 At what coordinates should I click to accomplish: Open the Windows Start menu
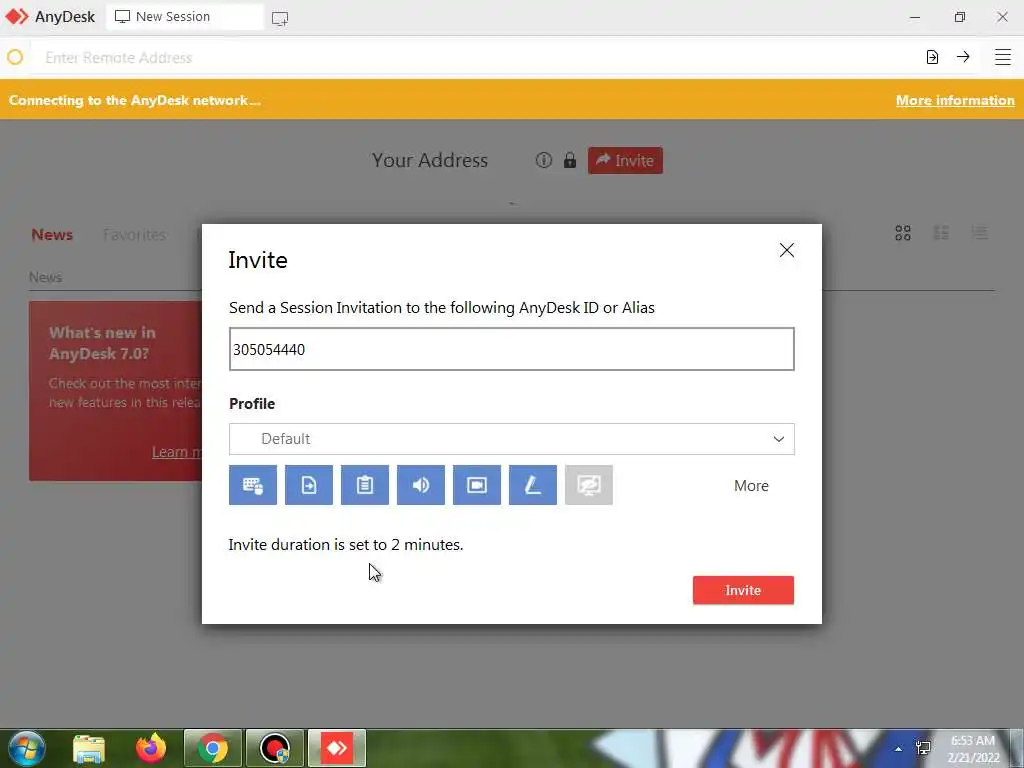[27, 748]
